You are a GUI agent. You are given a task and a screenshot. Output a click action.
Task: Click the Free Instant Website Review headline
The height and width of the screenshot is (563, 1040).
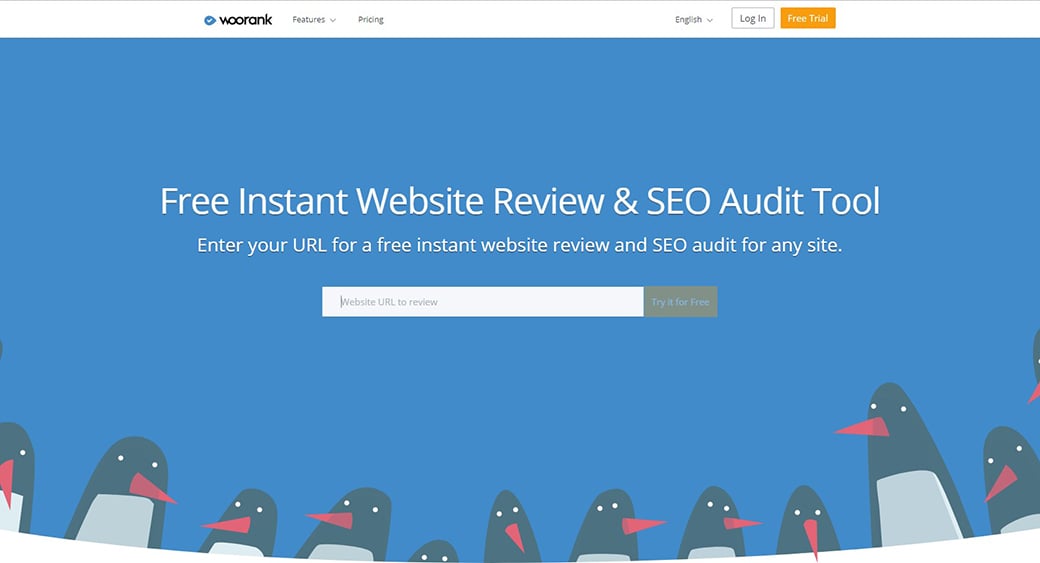click(x=520, y=201)
